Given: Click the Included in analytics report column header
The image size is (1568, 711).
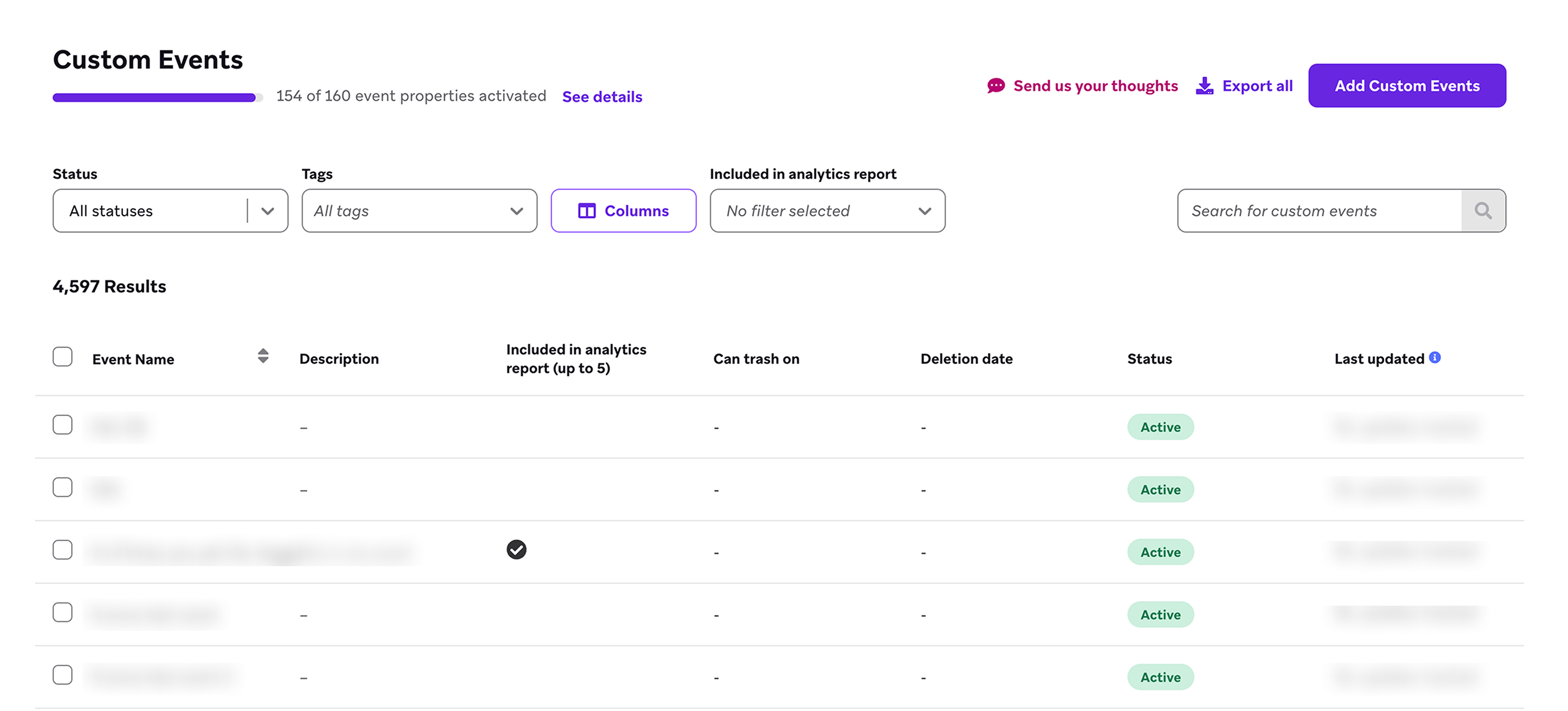Looking at the screenshot, I should tap(576, 359).
